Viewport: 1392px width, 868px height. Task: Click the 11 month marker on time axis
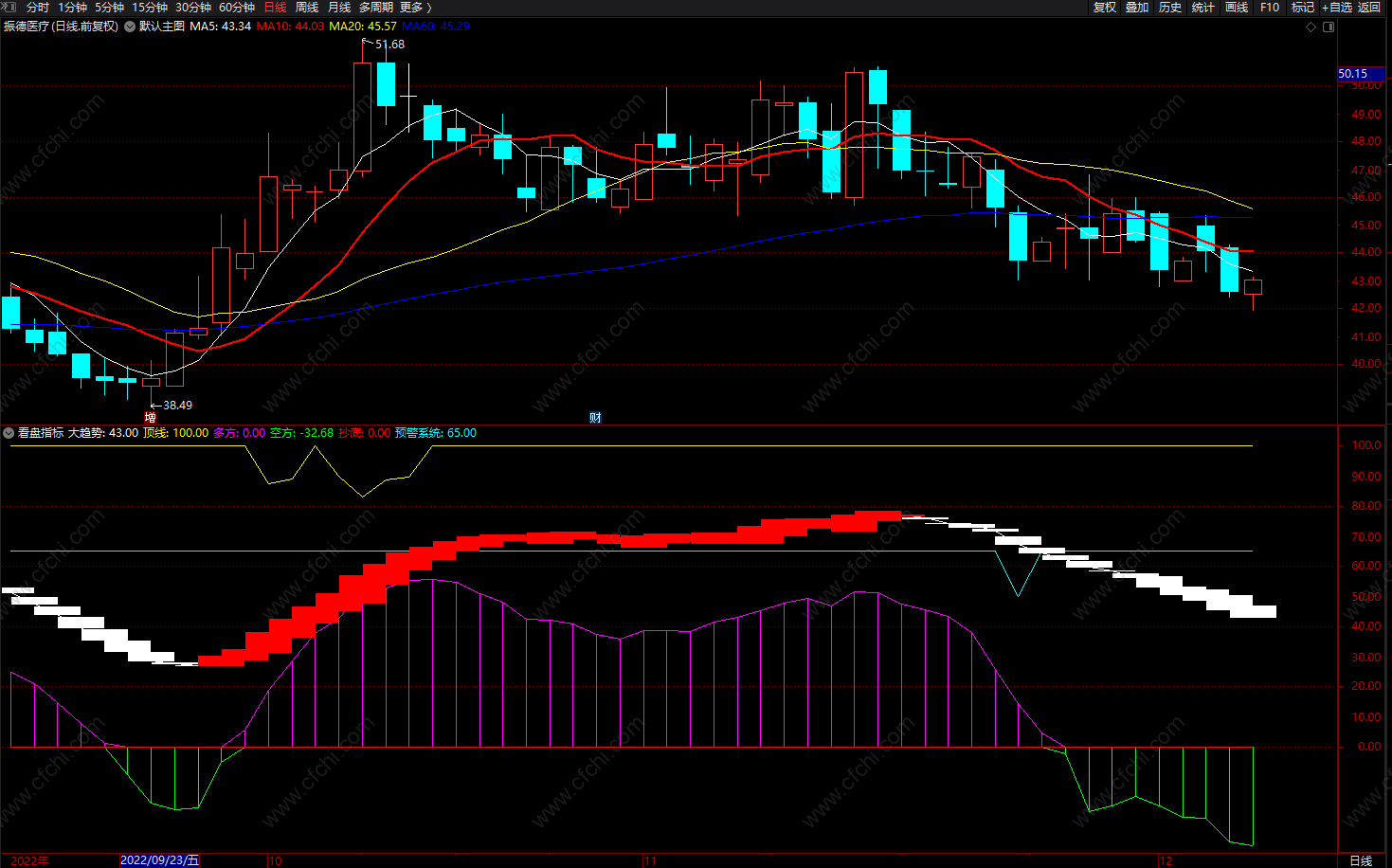click(650, 860)
